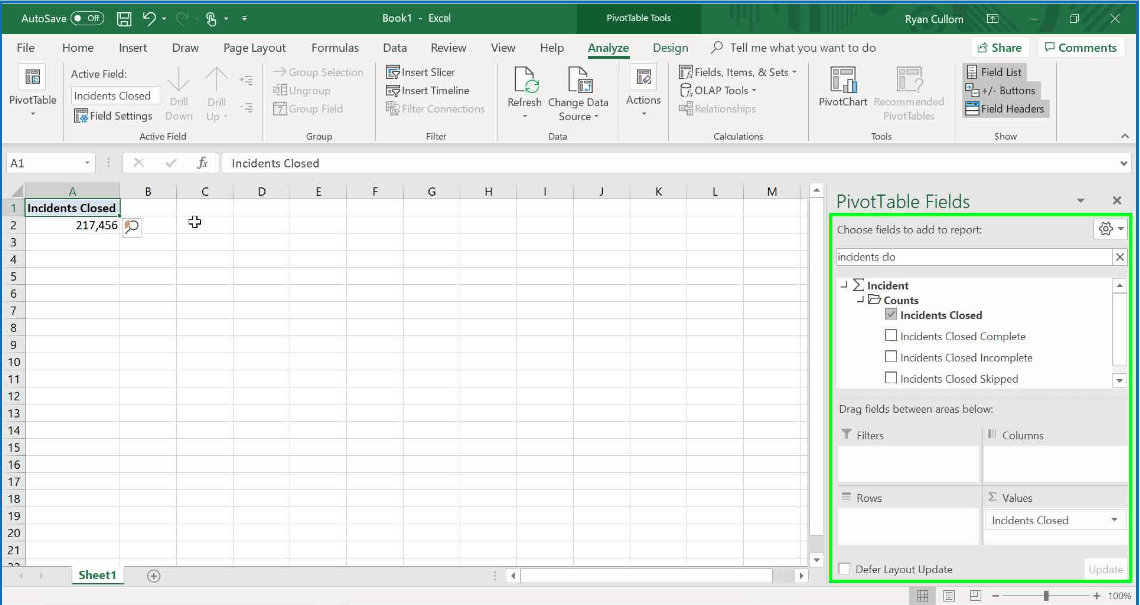The width and height of the screenshot is (1140, 605).
Task: Click the Save icon in title bar
Action: tap(124, 18)
